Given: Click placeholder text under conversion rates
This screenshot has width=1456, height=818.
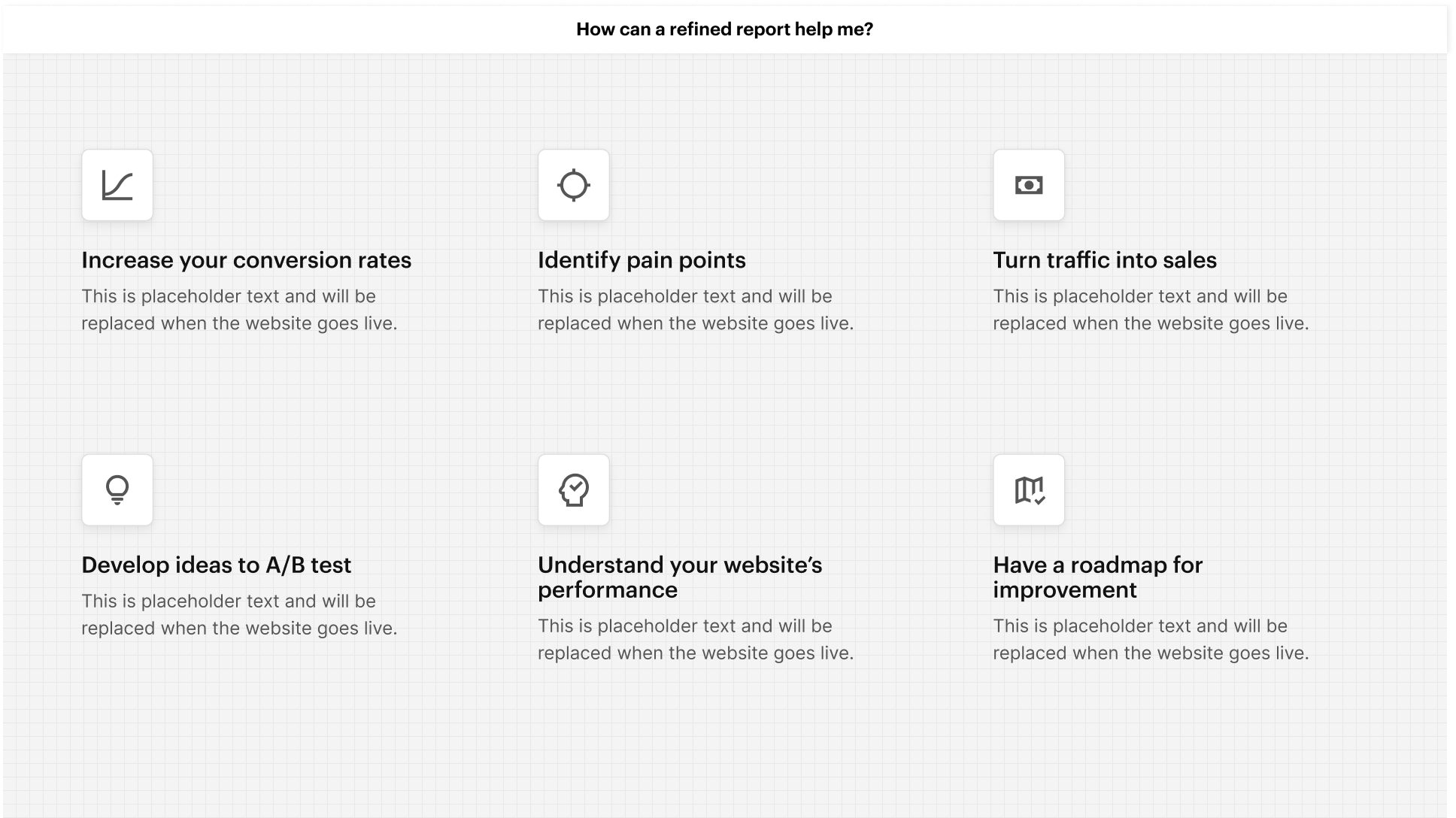Looking at the screenshot, I should click(x=239, y=310).
